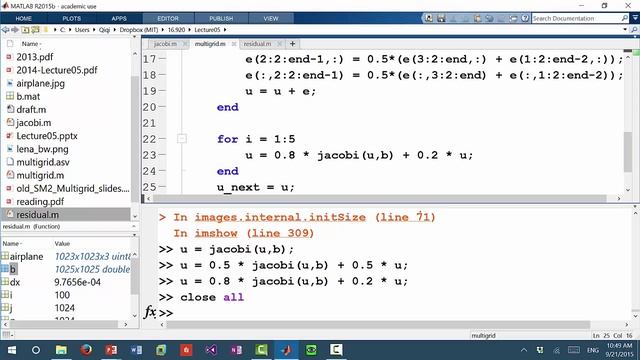The image size is (640, 360).
Task: Click the up one level folder icon
Action: click(x=25, y=30)
